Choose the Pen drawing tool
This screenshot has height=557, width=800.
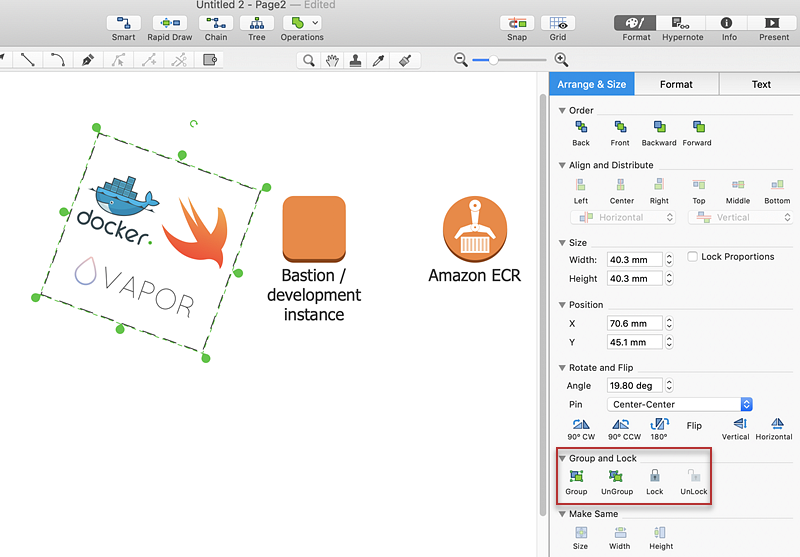88,60
